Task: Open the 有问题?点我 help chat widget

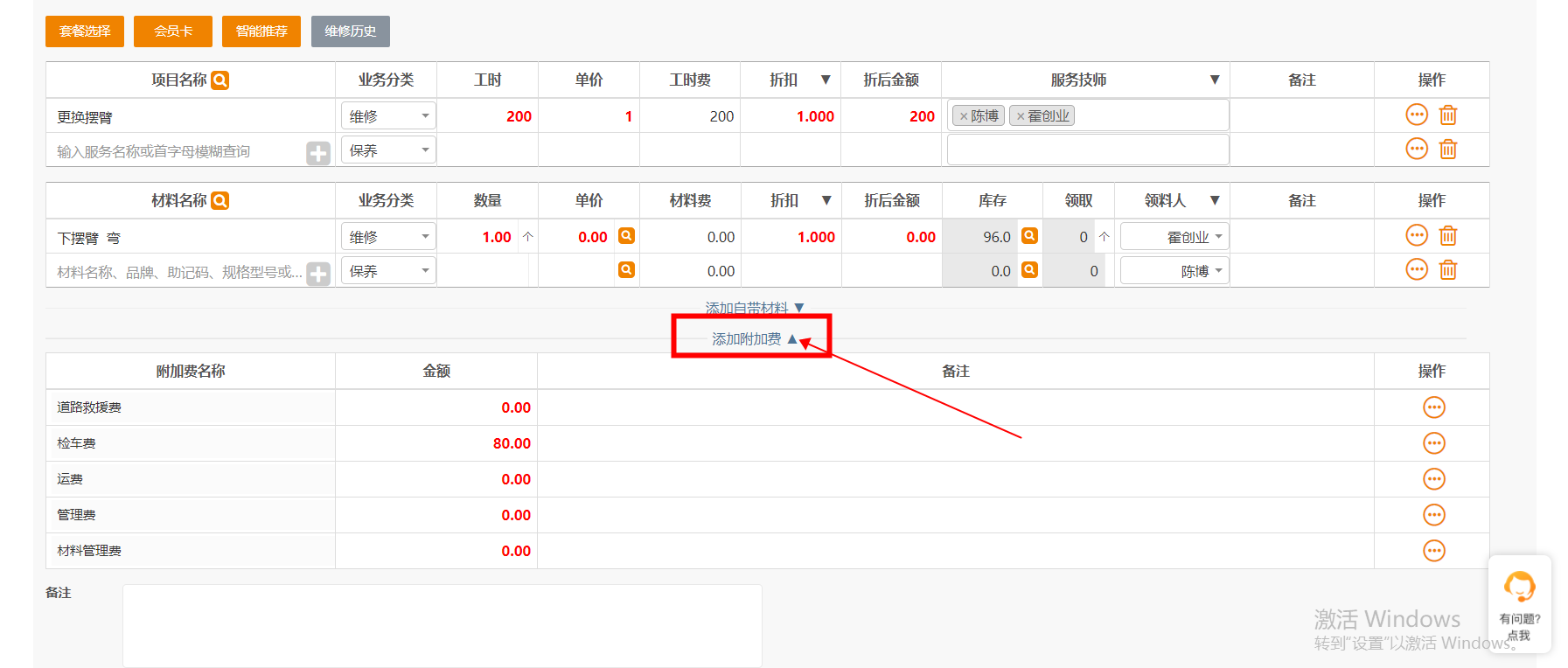Action: click(x=1520, y=604)
